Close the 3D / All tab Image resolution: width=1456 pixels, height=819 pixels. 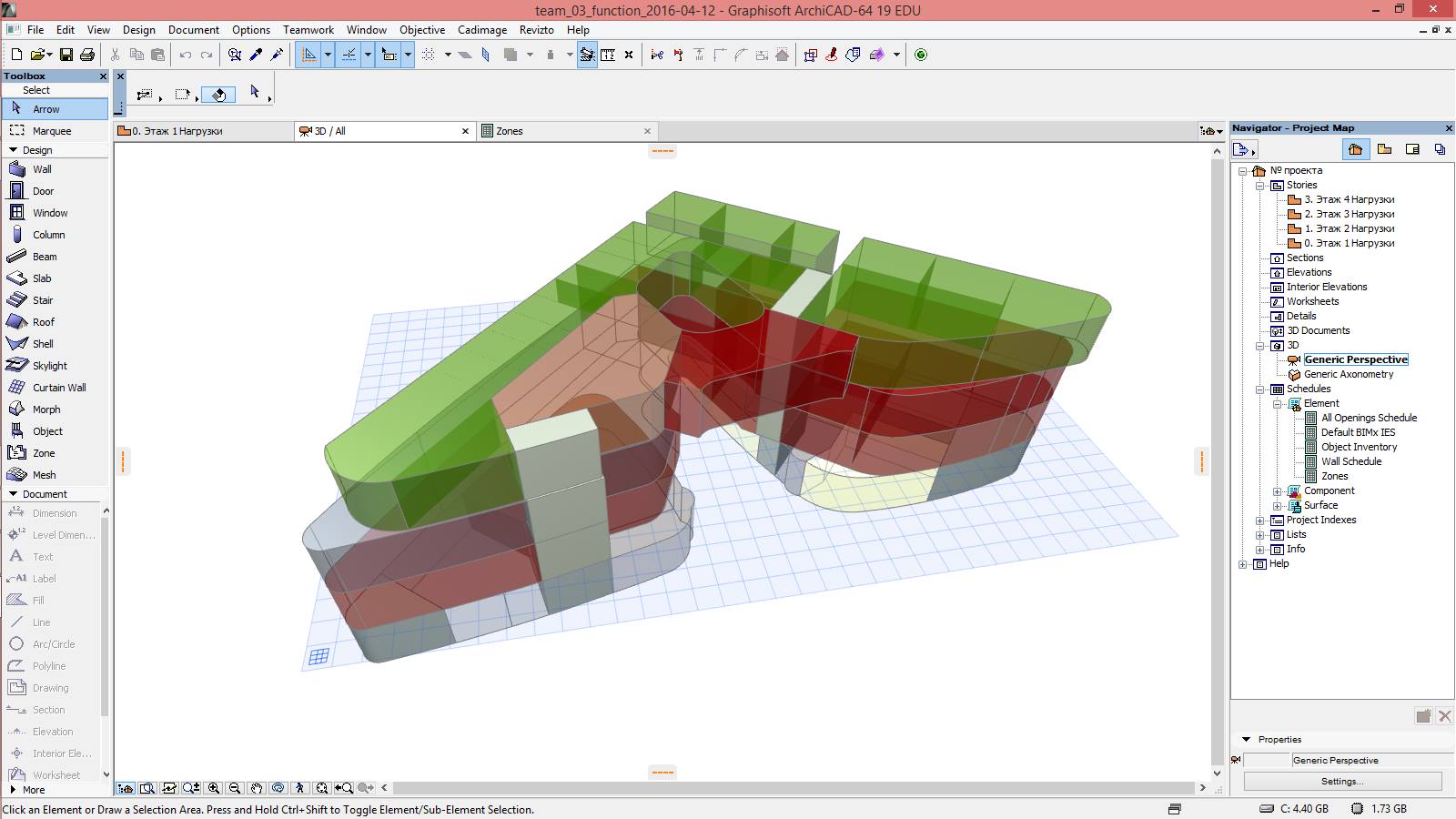pyautogui.click(x=465, y=131)
